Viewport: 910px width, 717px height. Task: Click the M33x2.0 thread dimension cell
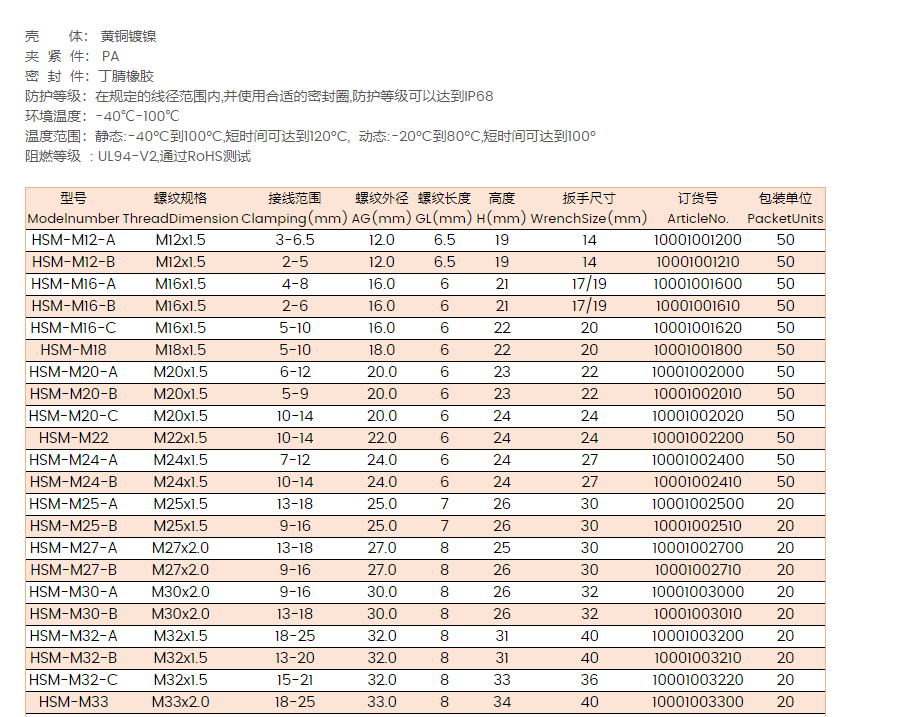click(180, 702)
